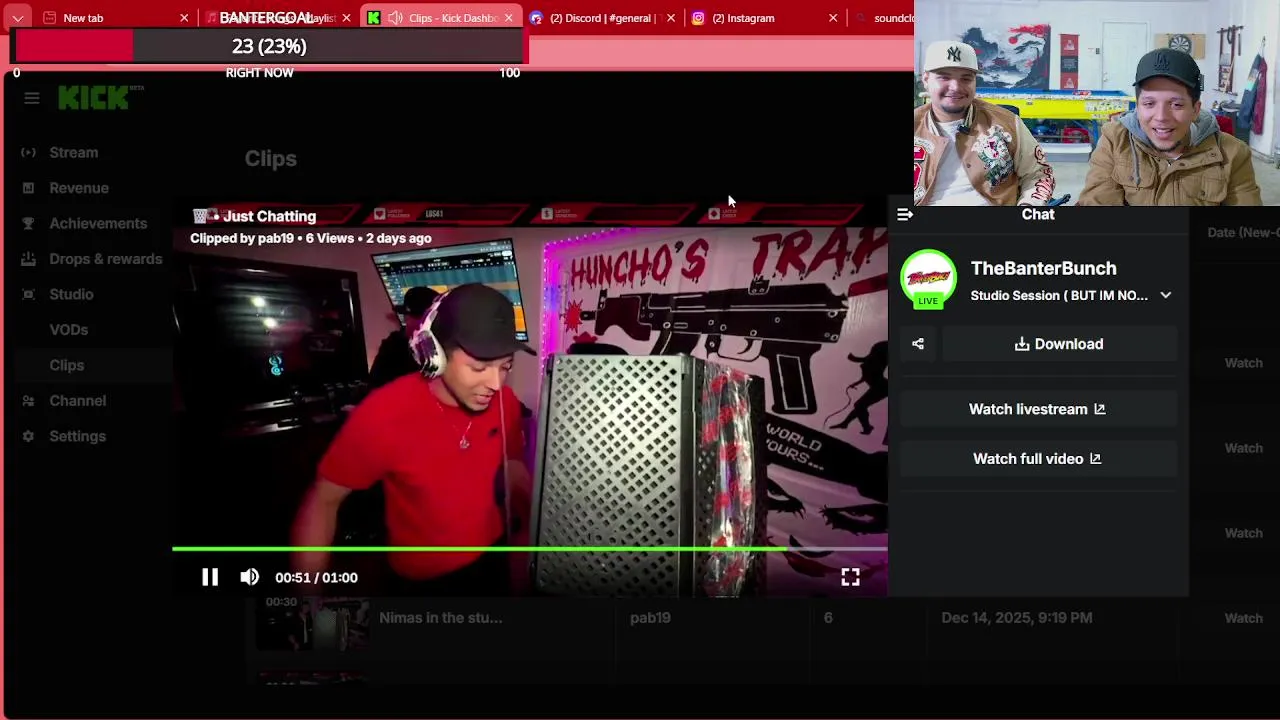Close the Instagram browser tab
The height and width of the screenshot is (720, 1280).
click(x=833, y=18)
